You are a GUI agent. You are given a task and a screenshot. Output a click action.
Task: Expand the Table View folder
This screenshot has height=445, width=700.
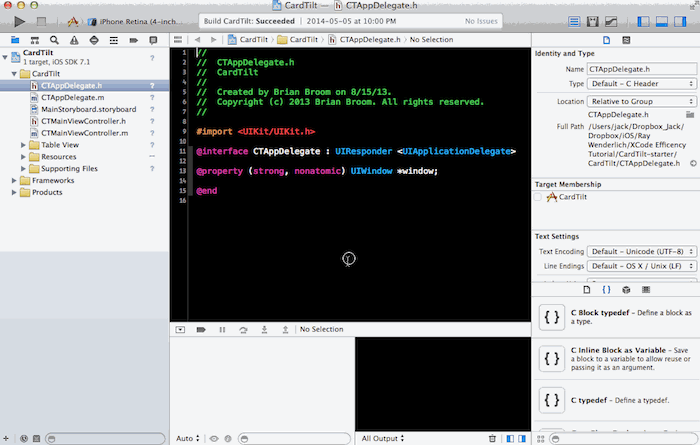[x=23, y=145]
